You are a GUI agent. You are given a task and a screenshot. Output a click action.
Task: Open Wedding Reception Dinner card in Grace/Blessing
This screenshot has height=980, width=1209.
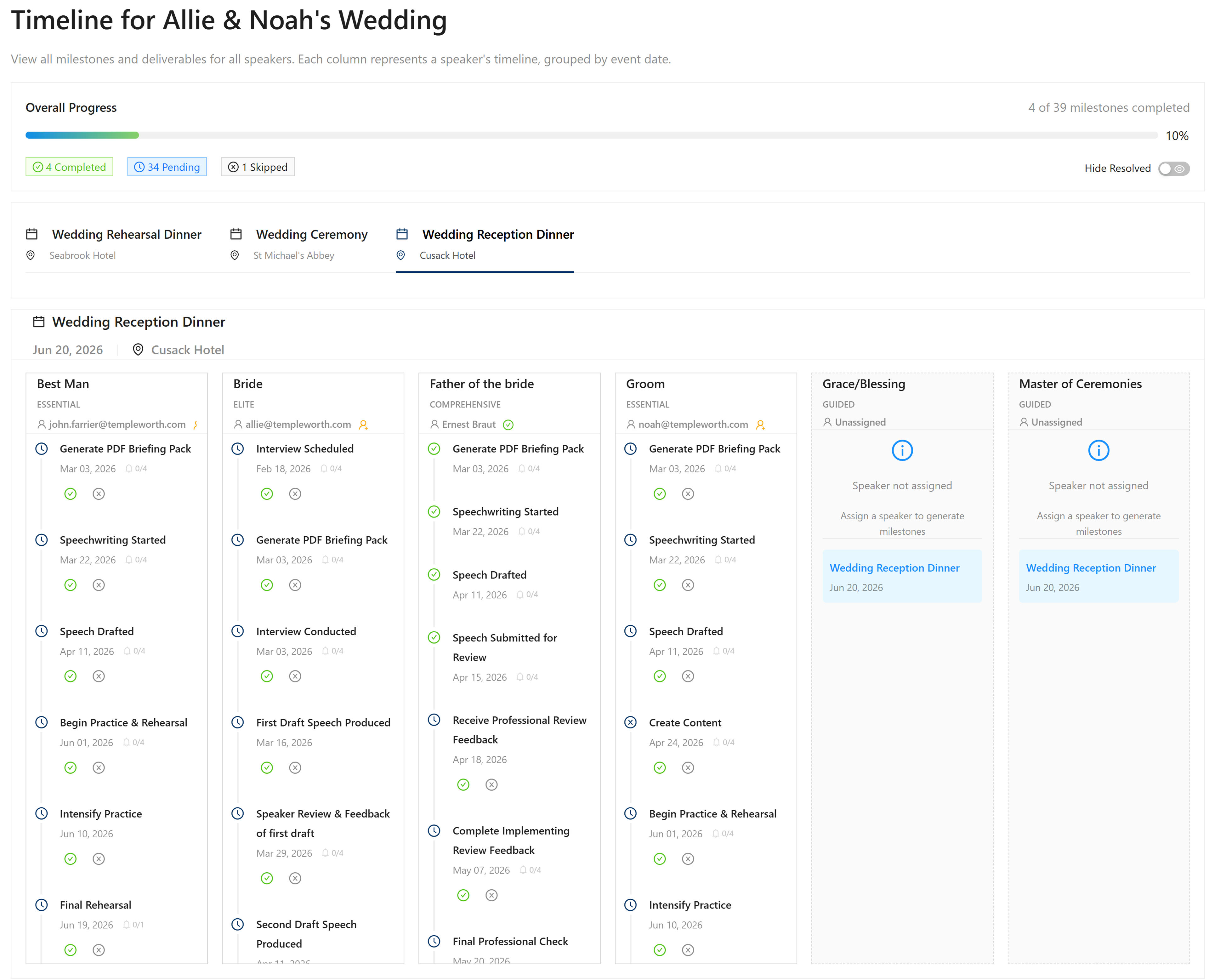click(x=902, y=576)
